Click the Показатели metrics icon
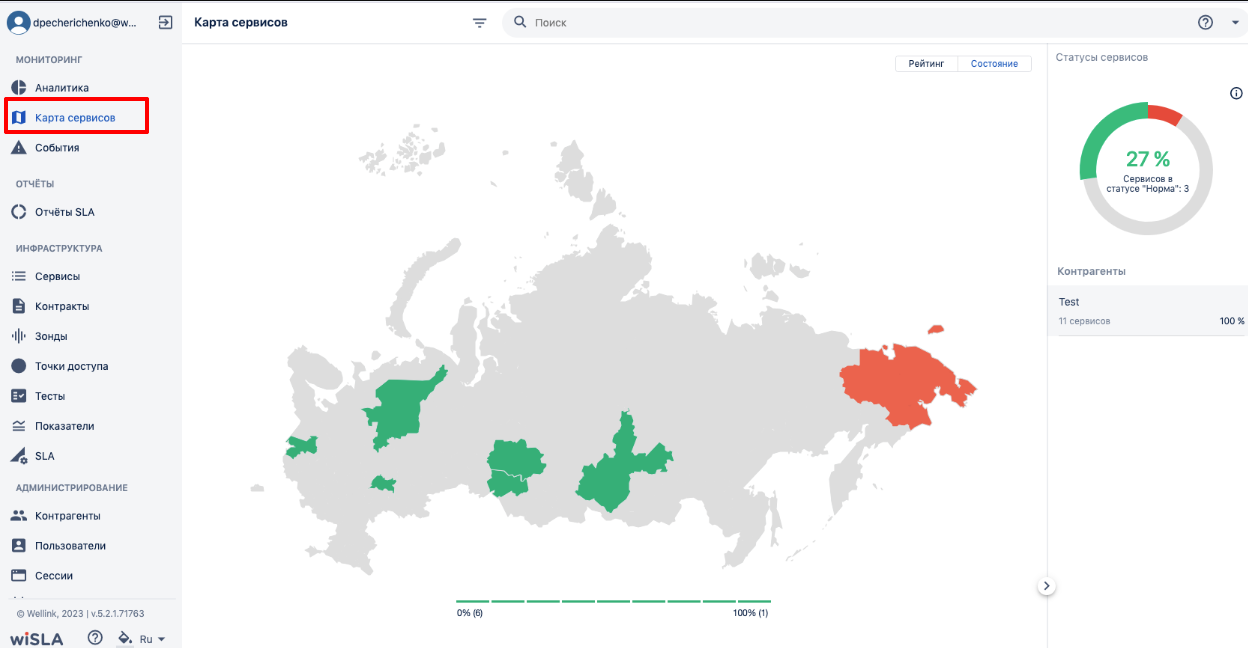This screenshot has width=1248, height=648. (18, 426)
